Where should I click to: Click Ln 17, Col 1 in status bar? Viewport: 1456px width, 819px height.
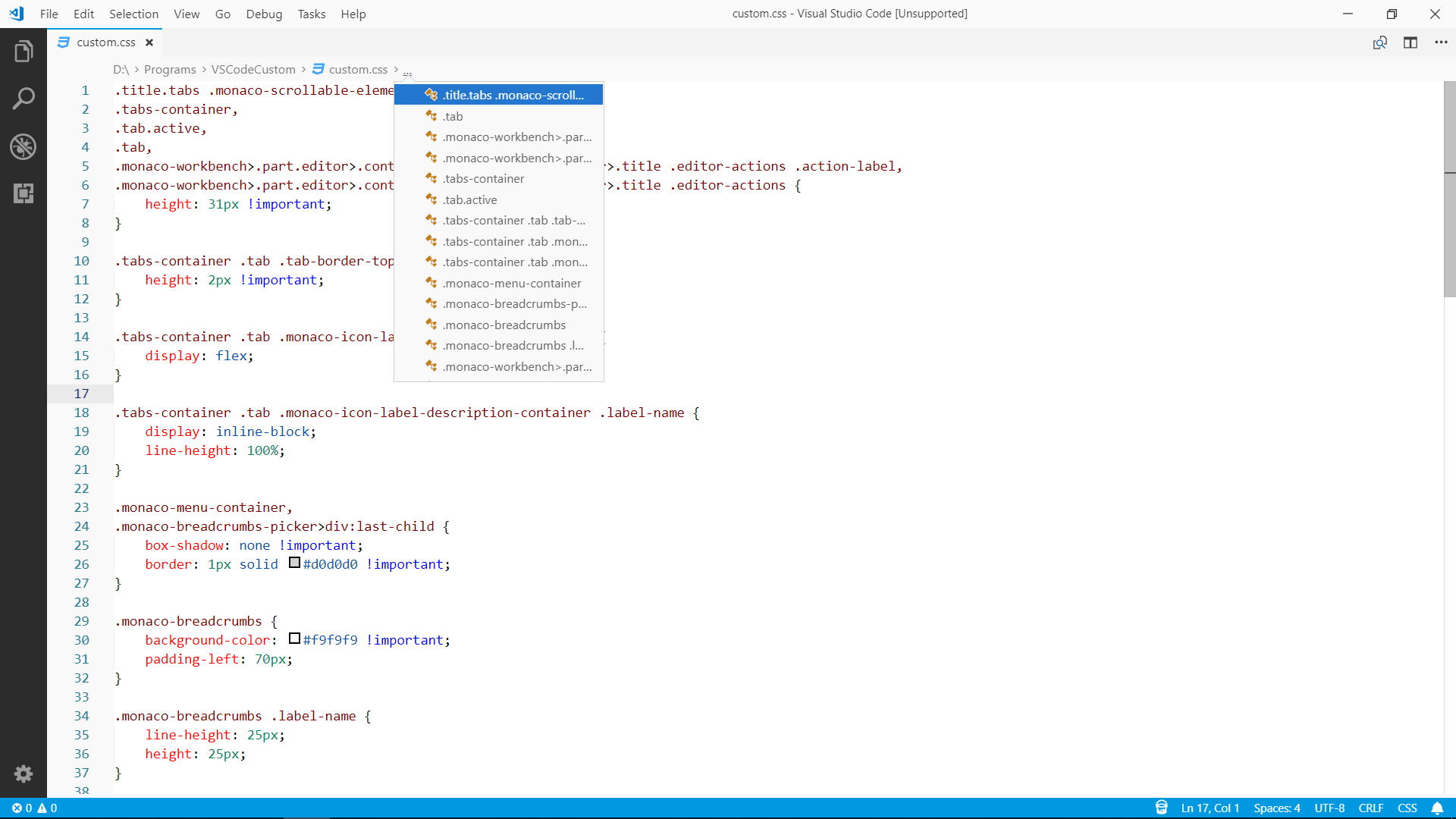(x=1210, y=808)
